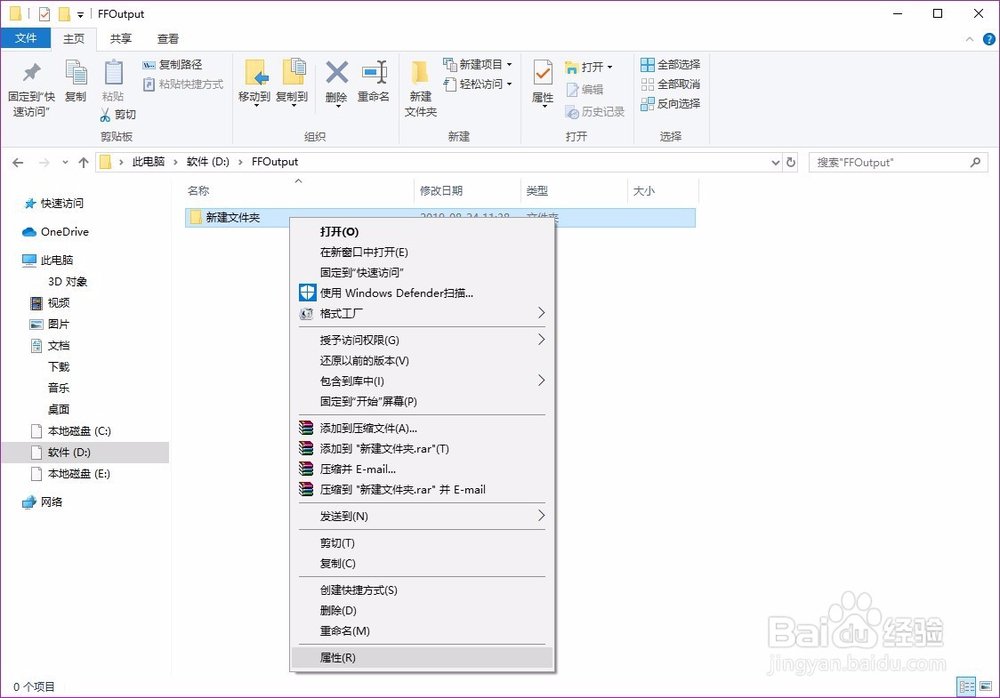Click the Copy icon in the ribbon

coord(76,85)
